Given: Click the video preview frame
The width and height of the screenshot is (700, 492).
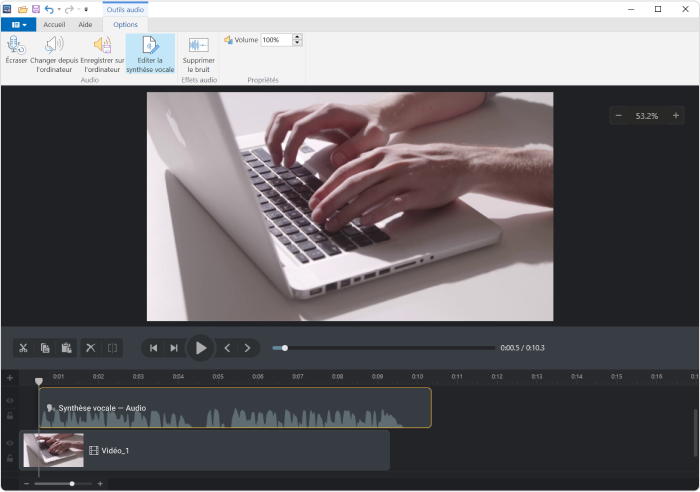Looking at the screenshot, I should [x=350, y=206].
